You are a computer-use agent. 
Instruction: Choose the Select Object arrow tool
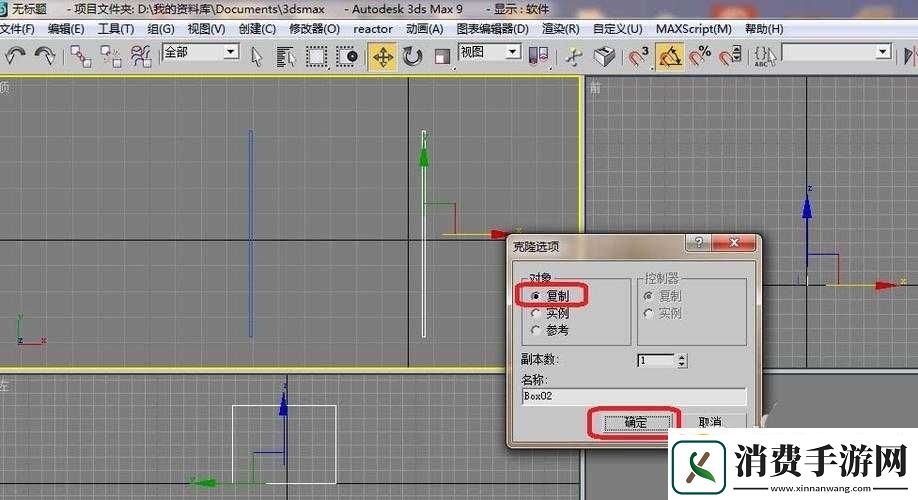[256, 57]
